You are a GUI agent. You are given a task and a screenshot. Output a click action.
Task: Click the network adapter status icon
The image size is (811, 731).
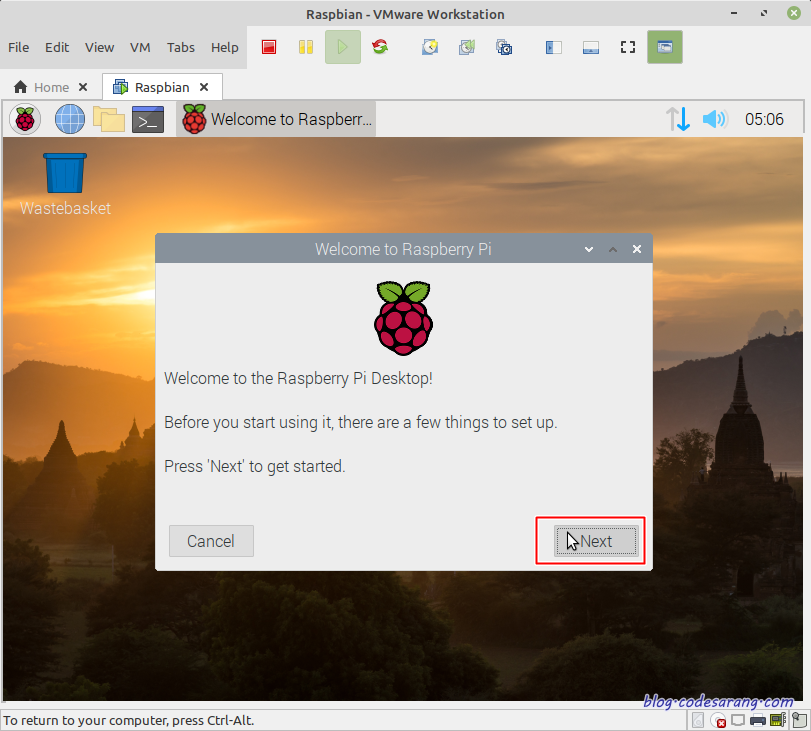click(x=738, y=720)
